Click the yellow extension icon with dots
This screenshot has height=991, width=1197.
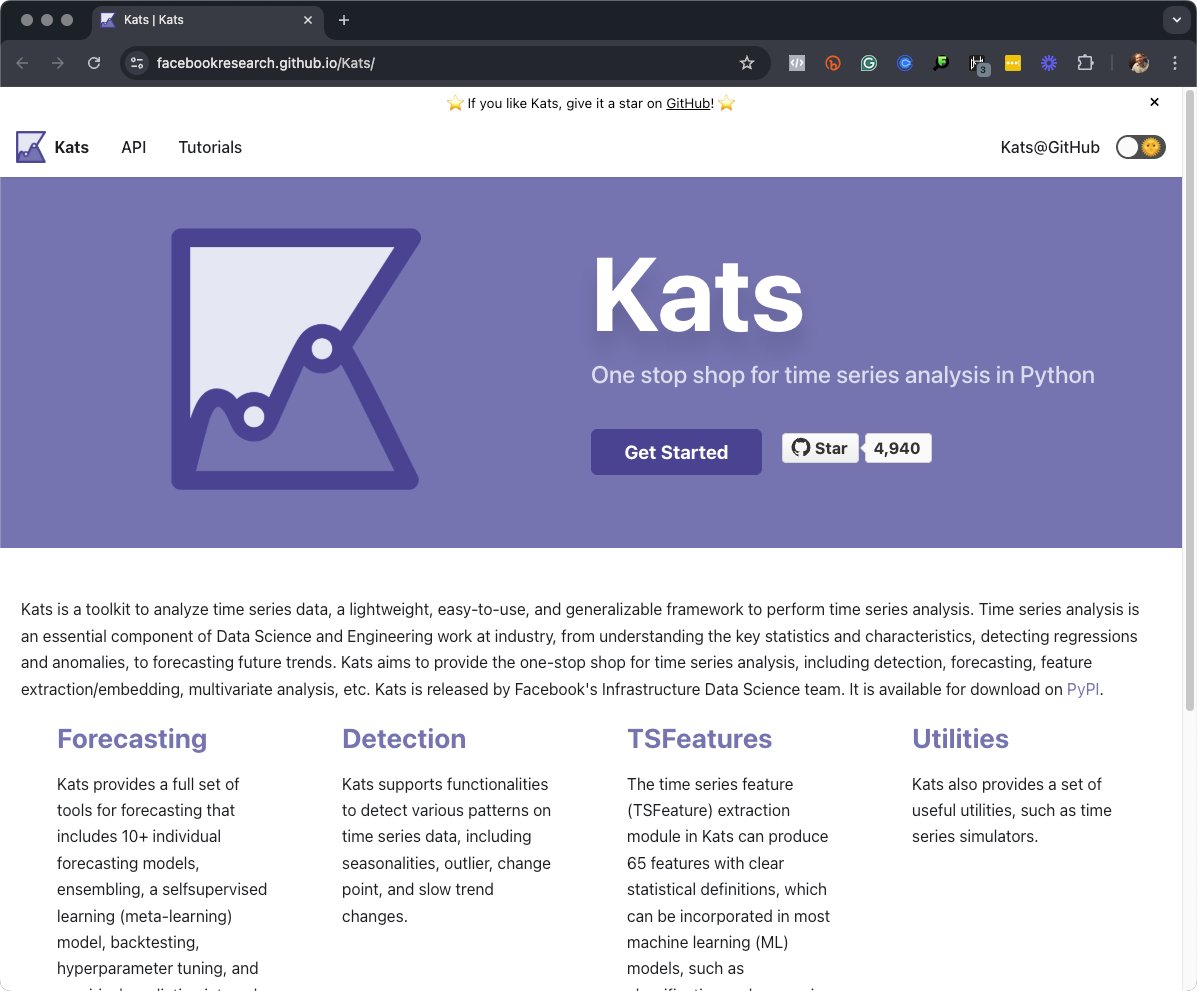tap(1012, 63)
